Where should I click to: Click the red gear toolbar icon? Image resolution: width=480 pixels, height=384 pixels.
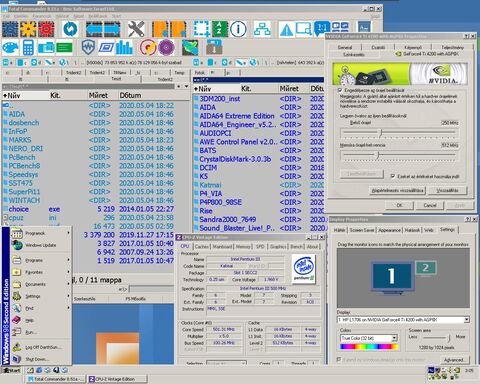coord(46,29)
